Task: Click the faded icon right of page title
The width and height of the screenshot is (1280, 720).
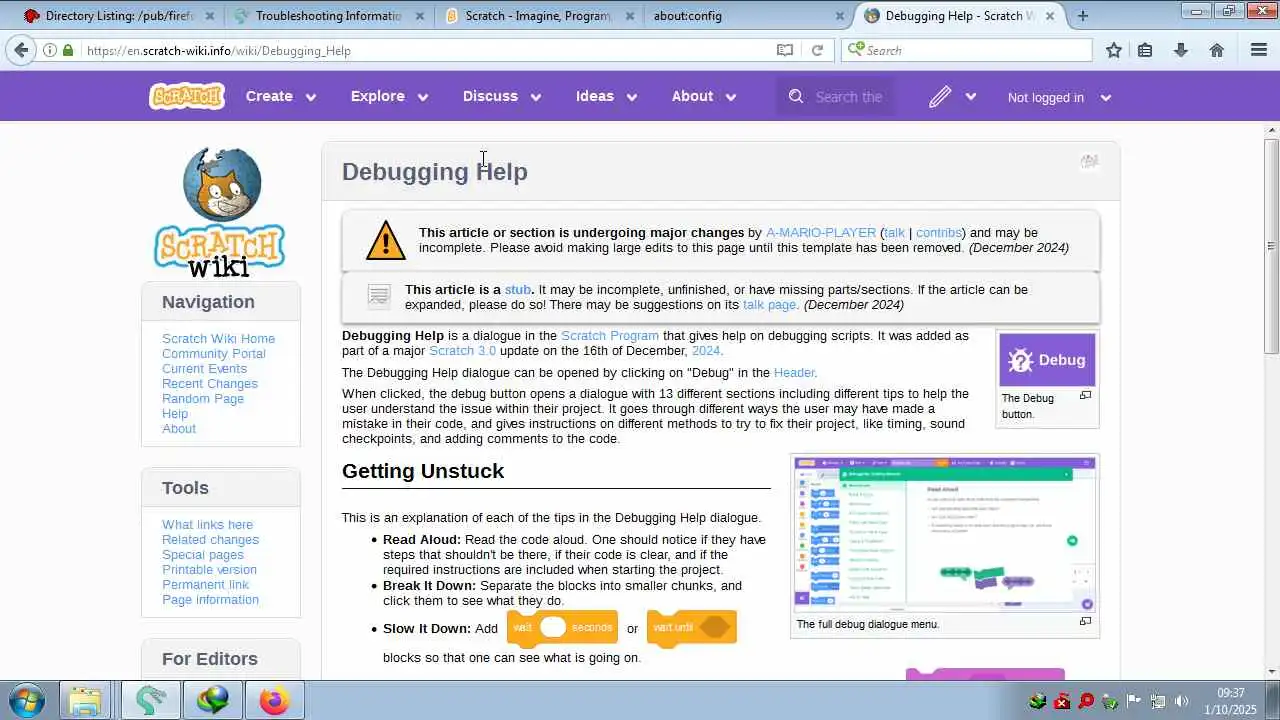Action: [1089, 161]
